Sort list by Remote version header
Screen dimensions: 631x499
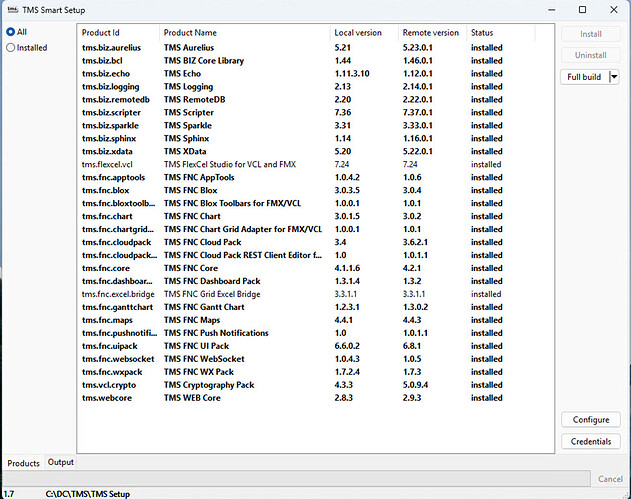pyautogui.click(x=432, y=33)
